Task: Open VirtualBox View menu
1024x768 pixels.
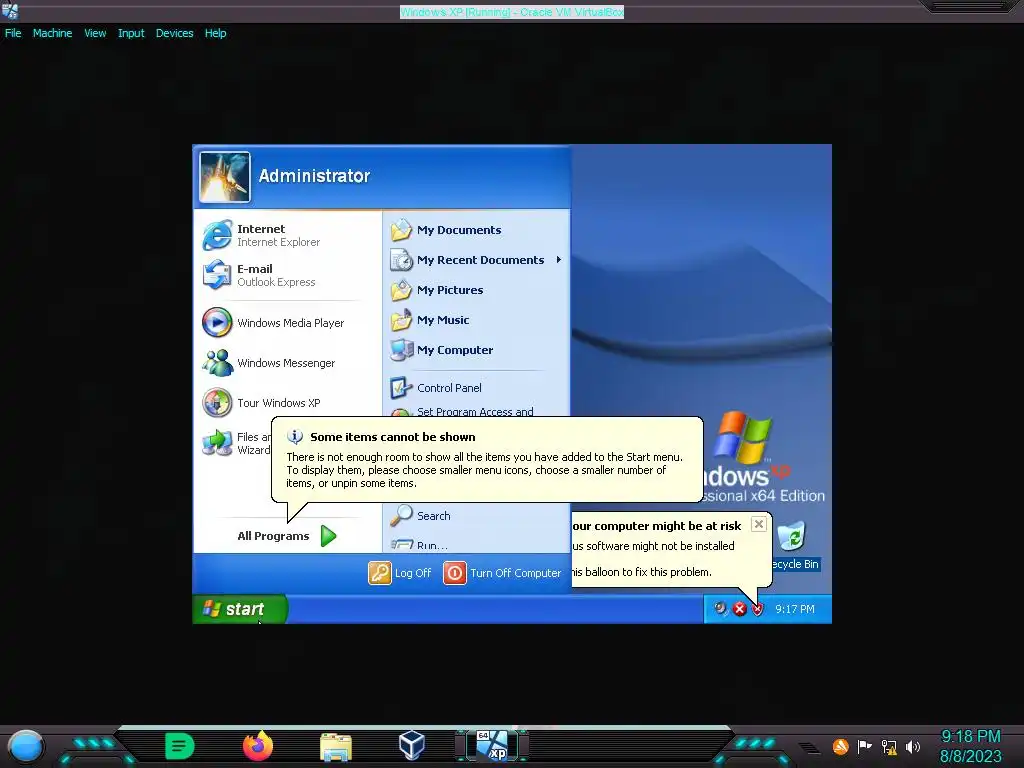Action: (95, 33)
